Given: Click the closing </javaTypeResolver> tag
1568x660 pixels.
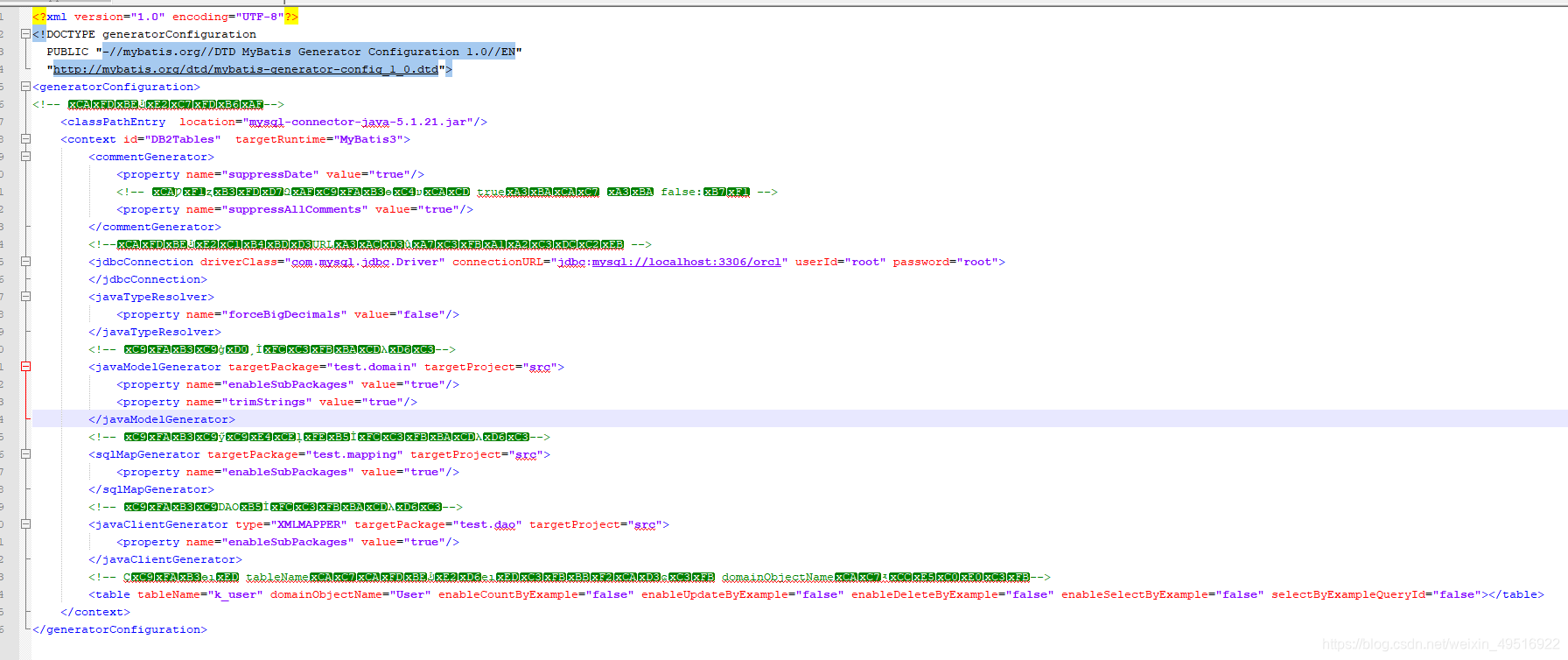Looking at the screenshot, I should (x=155, y=332).
